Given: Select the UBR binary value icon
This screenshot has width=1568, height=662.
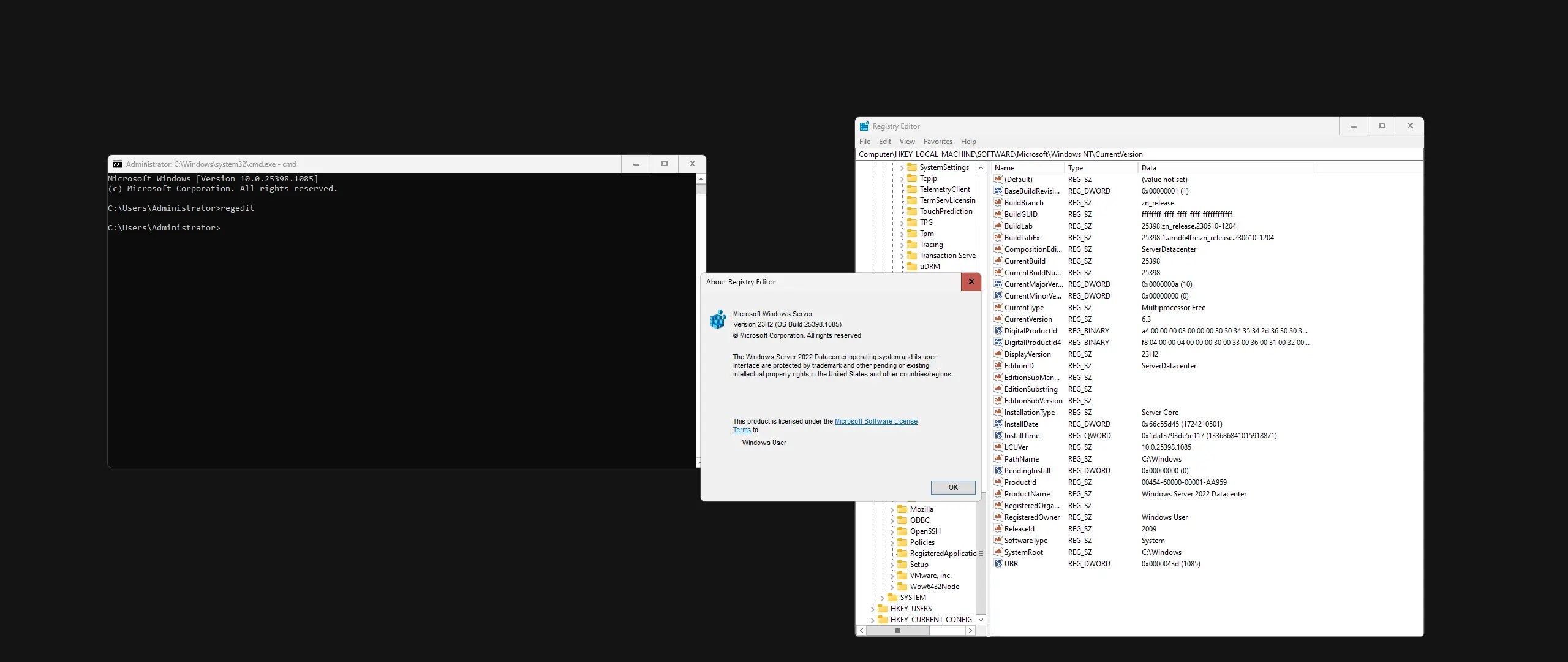Looking at the screenshot, I should (x=998, y=564).
